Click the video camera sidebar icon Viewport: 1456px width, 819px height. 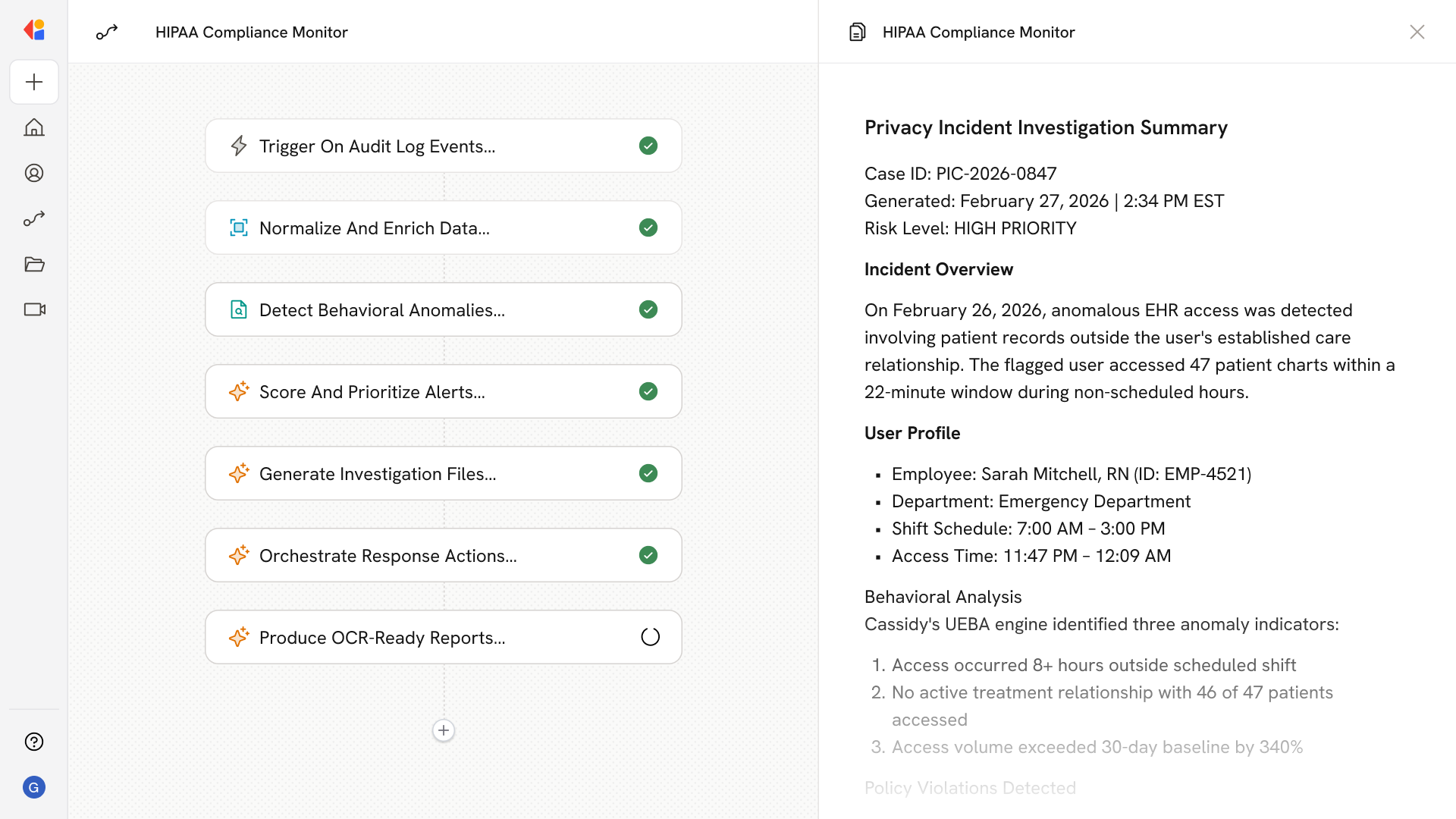(x=34, y=309)
